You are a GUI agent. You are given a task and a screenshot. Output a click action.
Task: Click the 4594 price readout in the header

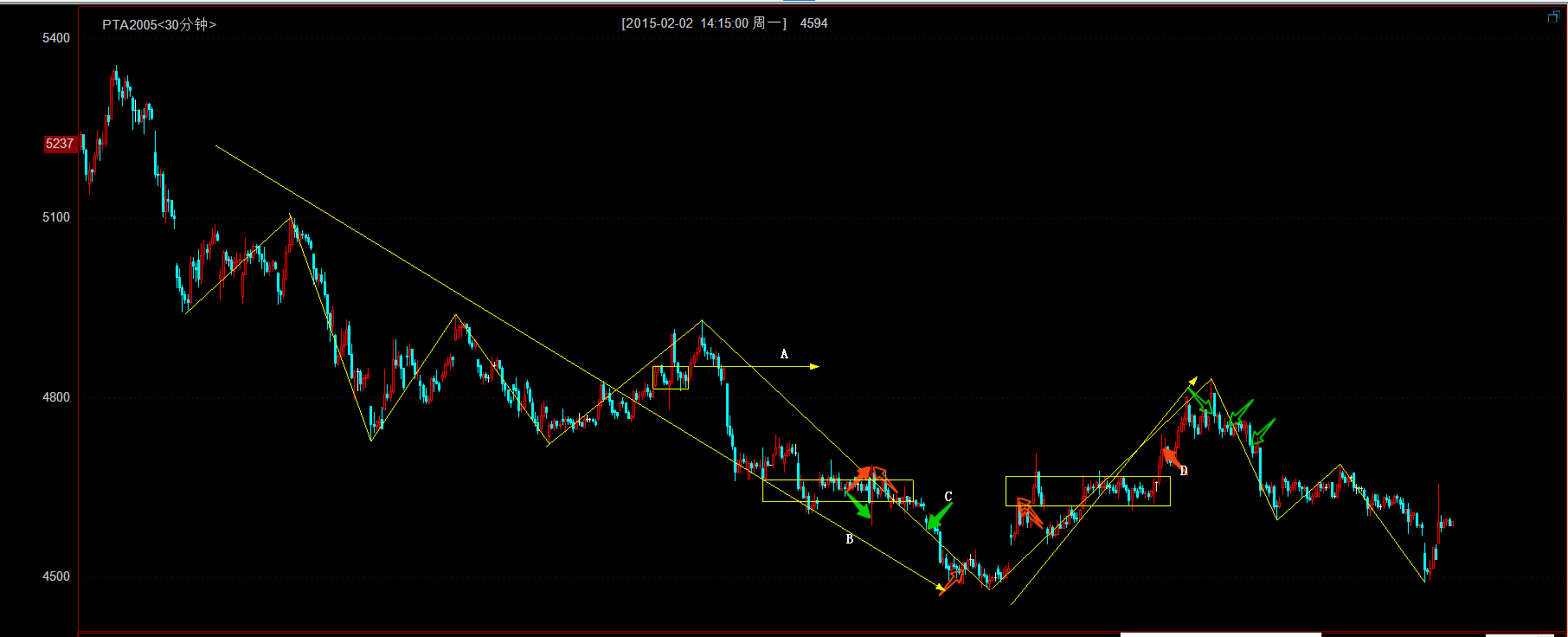(x=813, y=23)
